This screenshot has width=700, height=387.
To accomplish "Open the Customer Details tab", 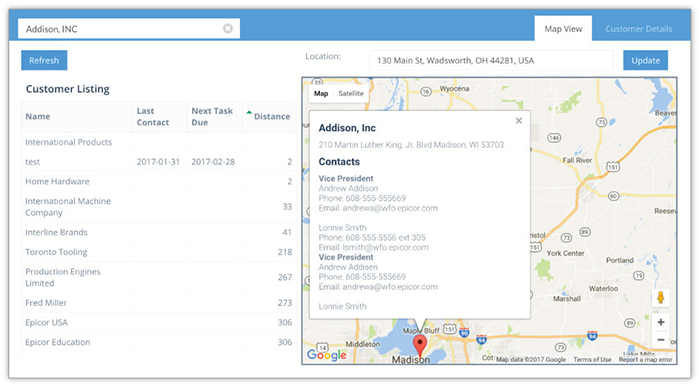I will (638, 29).
